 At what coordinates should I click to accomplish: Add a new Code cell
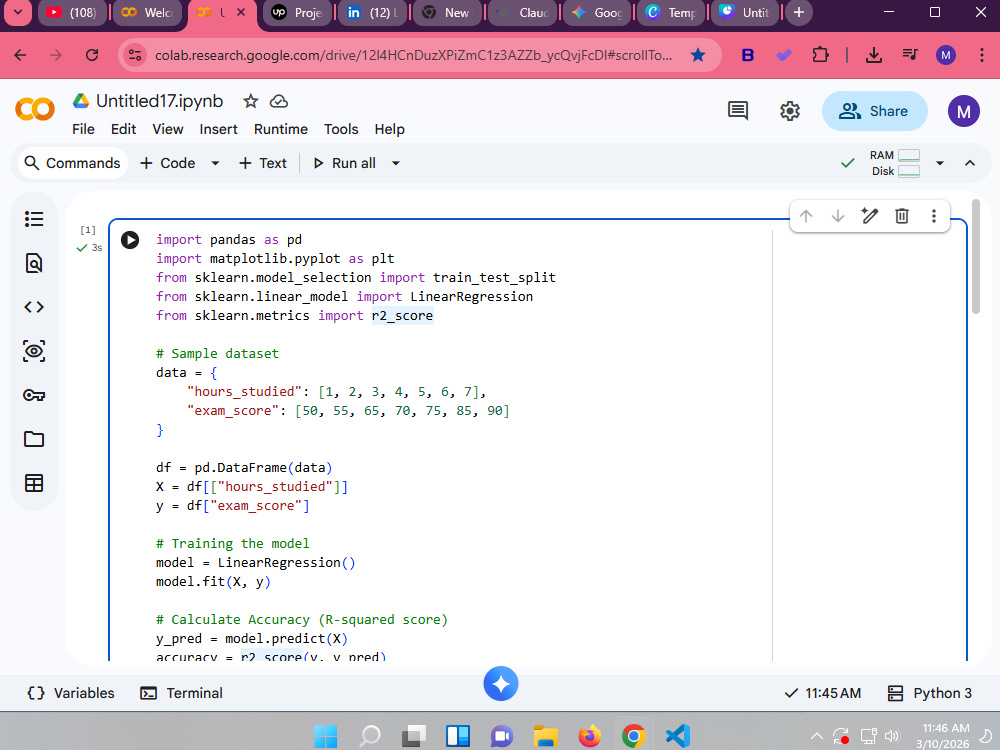pos(168,163)
